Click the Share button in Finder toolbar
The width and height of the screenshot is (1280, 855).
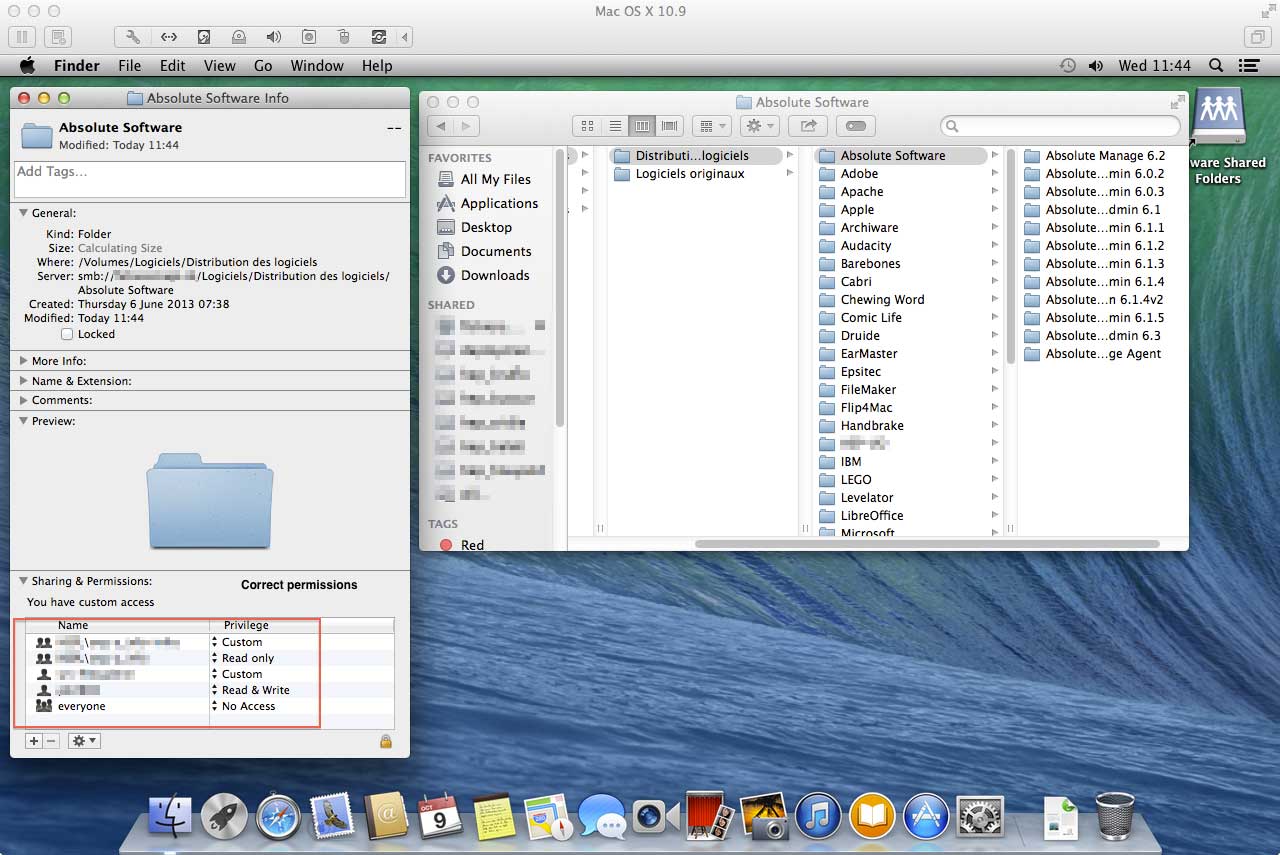click(807, 126)
